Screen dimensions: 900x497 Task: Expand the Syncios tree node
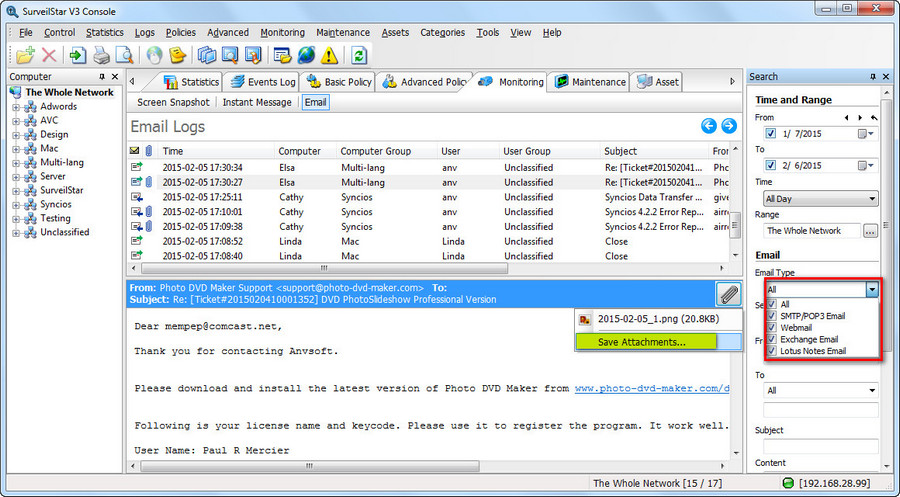click(16, 205)
